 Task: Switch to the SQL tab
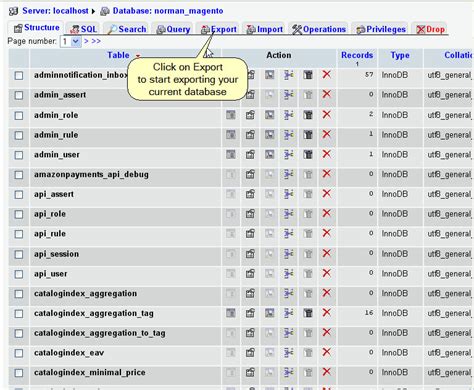point(84,29)
